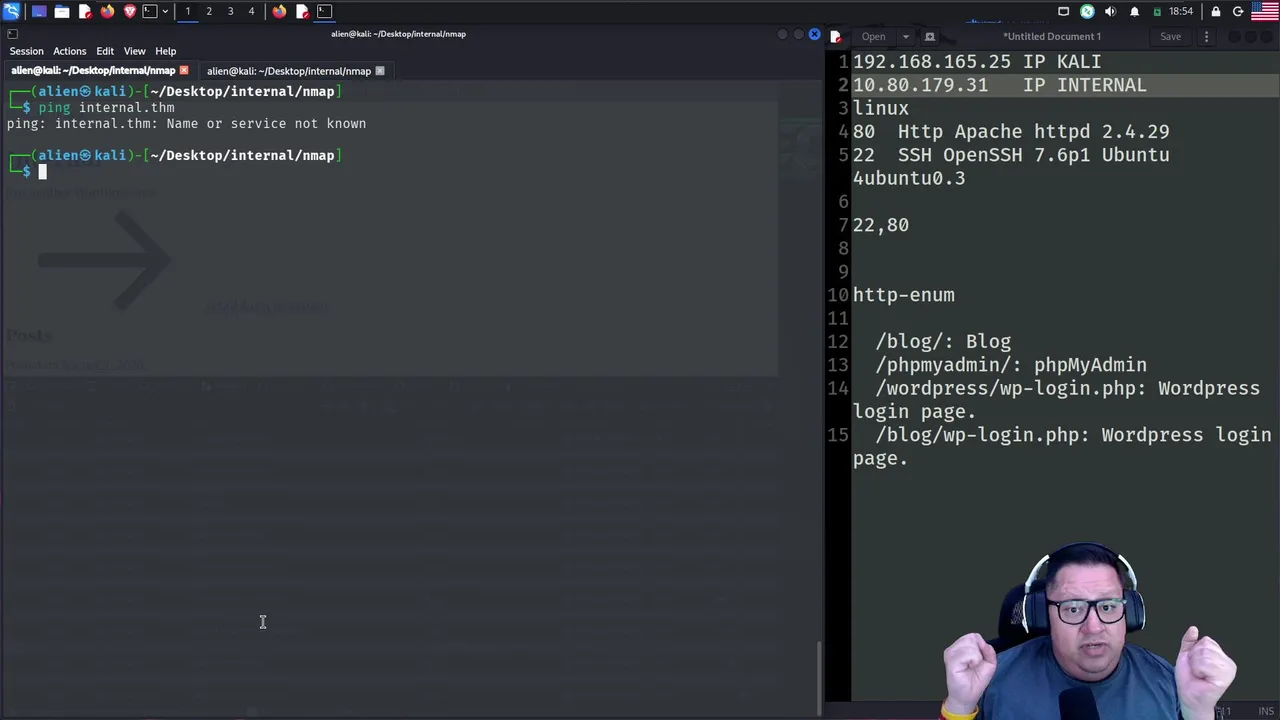
Task: Close the terminal window with blue X
Action: [814, 35]
